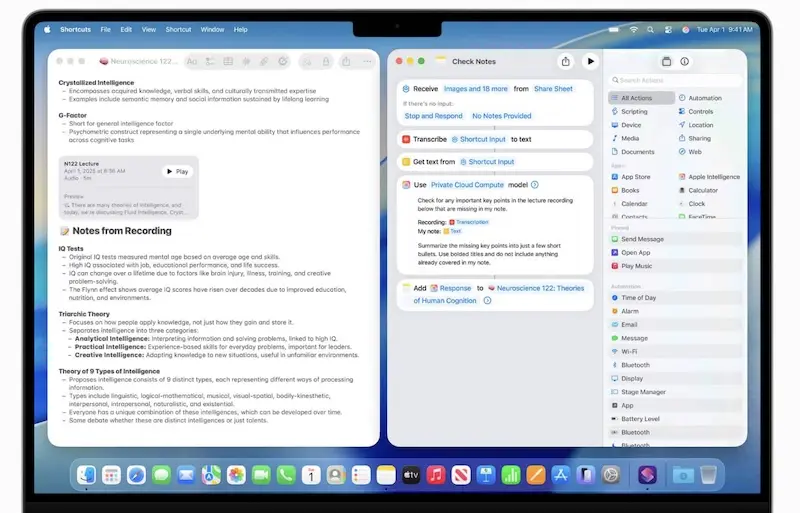Choose the Stage Manager automation
This screenshot has height=513, width=800.
click(x=676, y=392)
